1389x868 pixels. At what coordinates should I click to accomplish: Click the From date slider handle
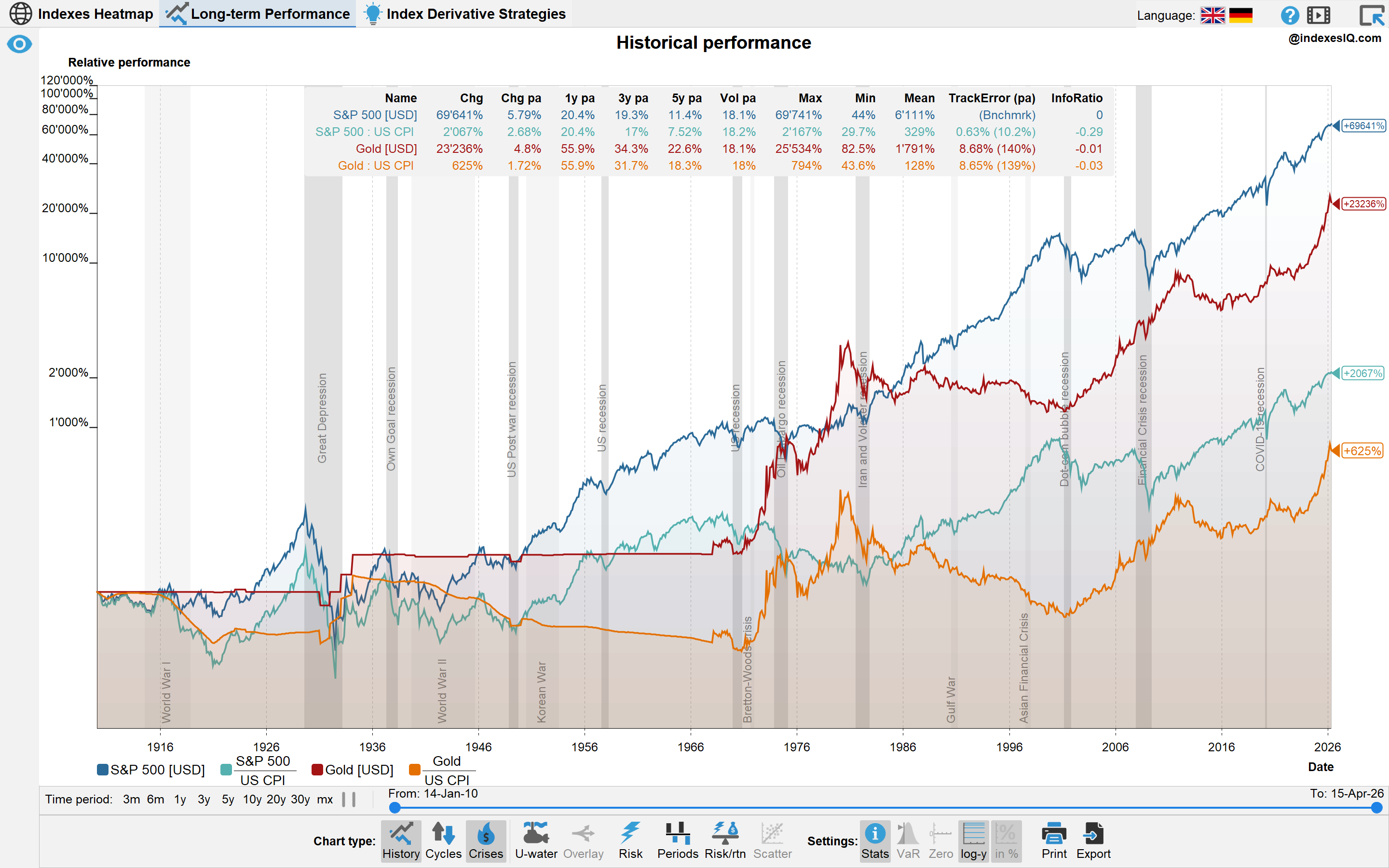(x=395, y=808)
